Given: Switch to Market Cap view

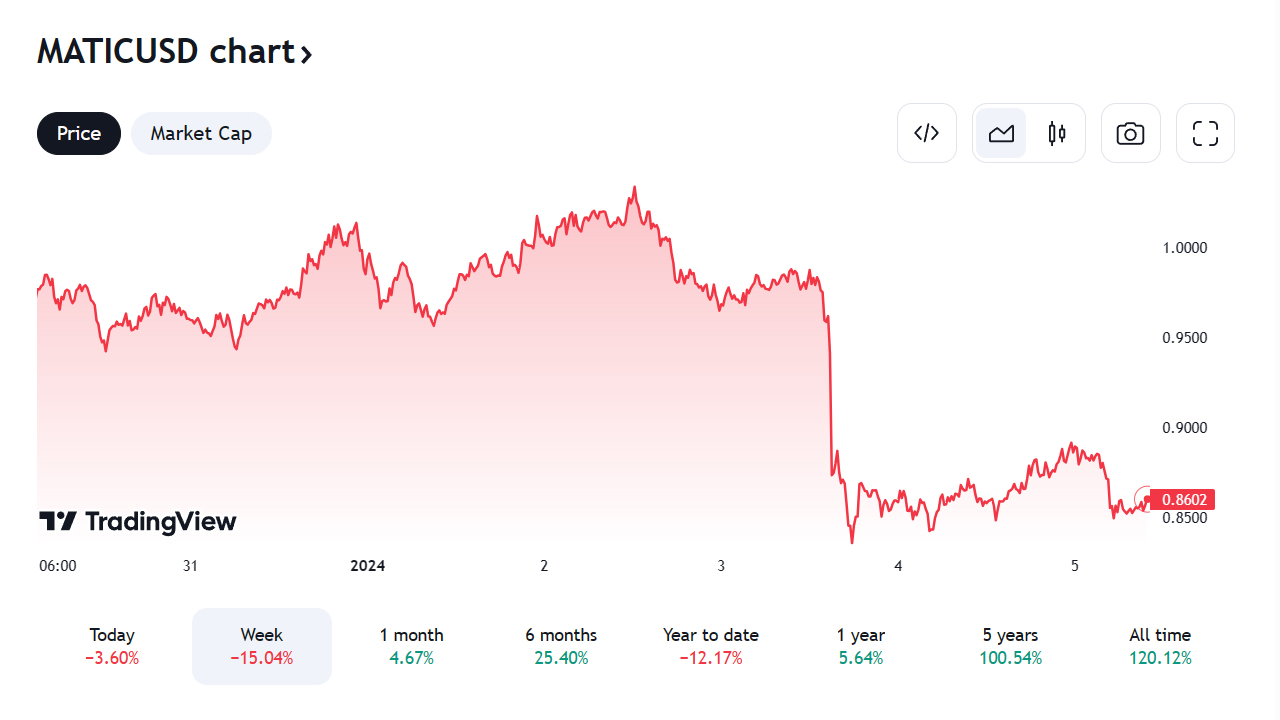Looking at the screenshot, I should pos(201,133).
